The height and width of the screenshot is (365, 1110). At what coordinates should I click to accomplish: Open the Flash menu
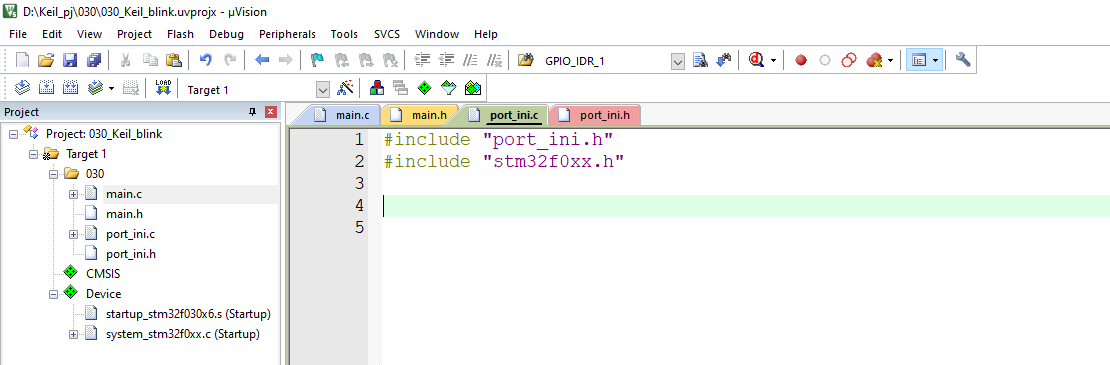(x=181, y=34)
